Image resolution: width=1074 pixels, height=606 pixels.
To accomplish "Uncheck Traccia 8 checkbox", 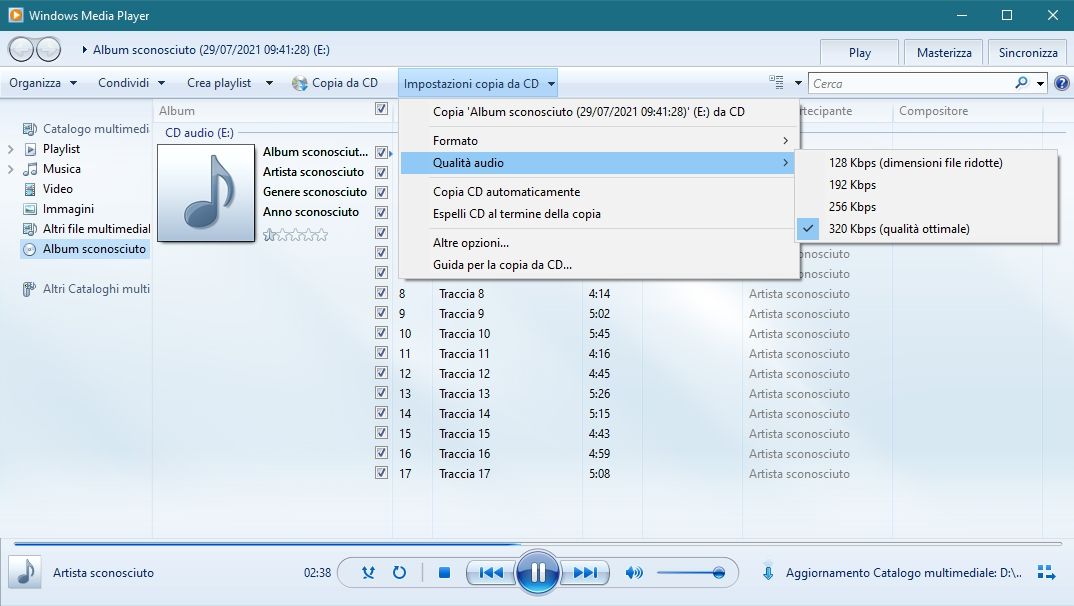I will 382,292.
